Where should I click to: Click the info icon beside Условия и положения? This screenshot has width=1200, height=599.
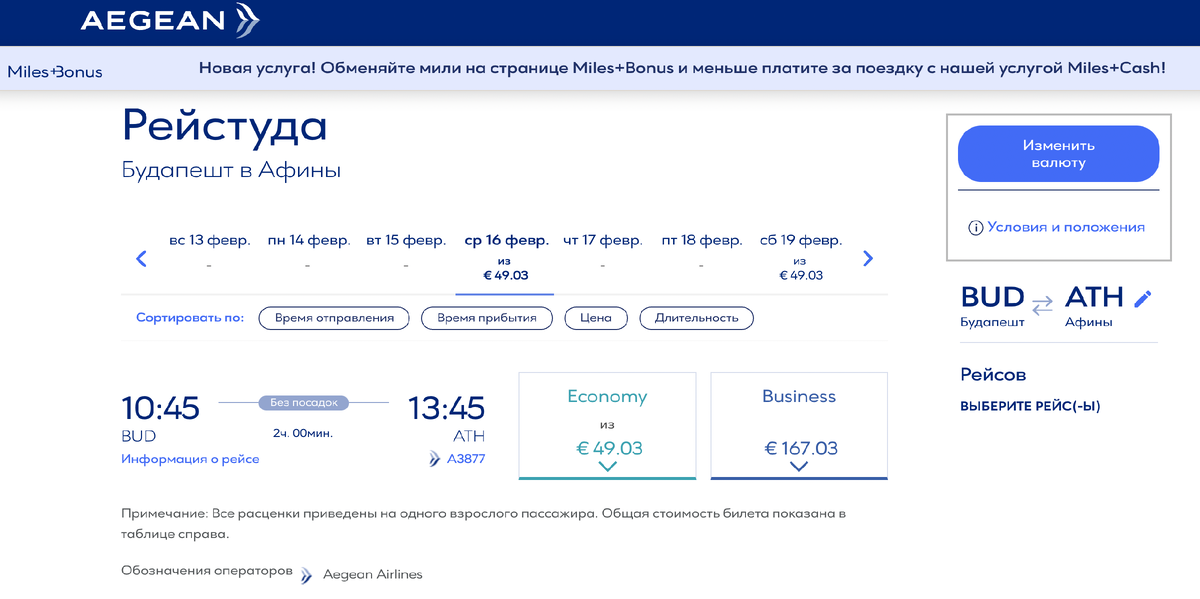coord(975,228)
